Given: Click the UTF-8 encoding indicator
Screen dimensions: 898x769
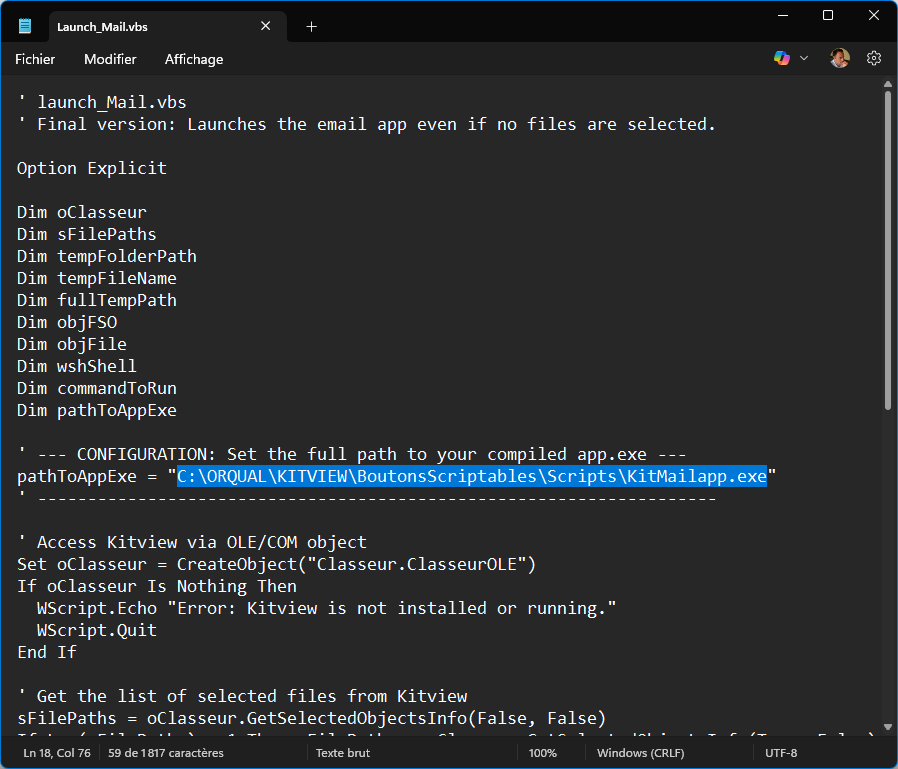Looking at the screenshot, I should [x=781, y=753].
